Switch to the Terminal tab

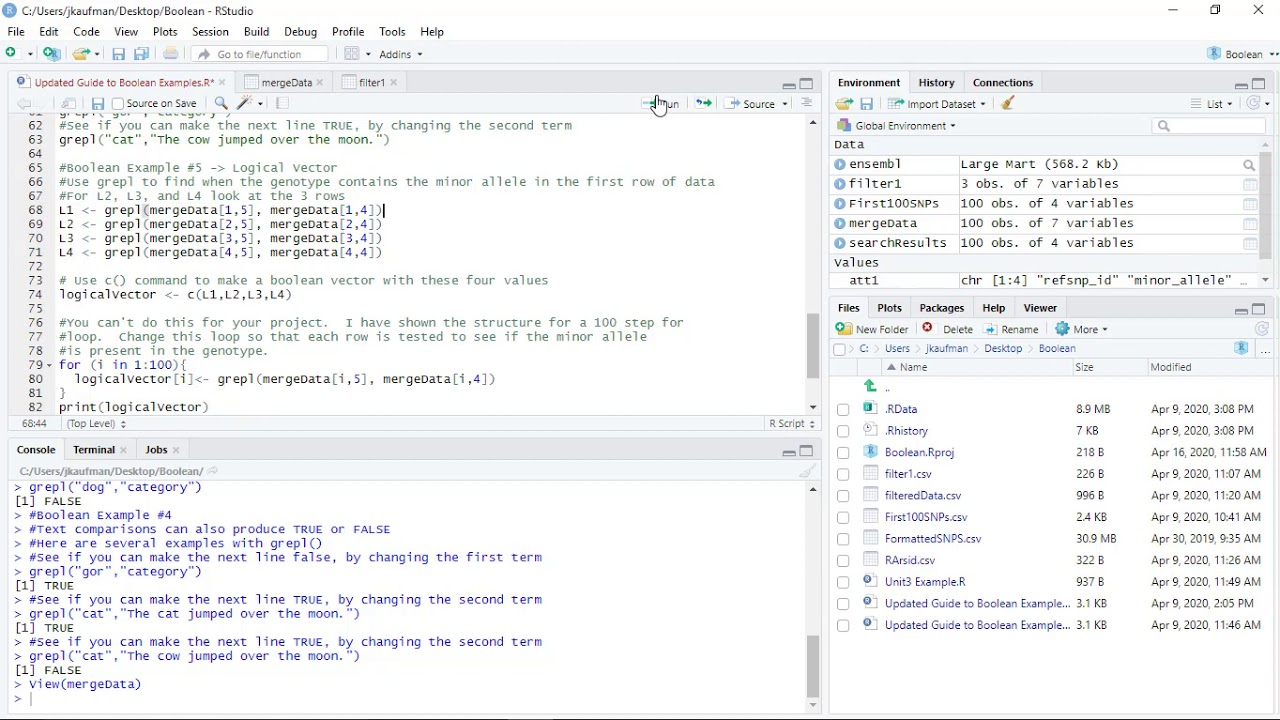[x=94, y=450]
